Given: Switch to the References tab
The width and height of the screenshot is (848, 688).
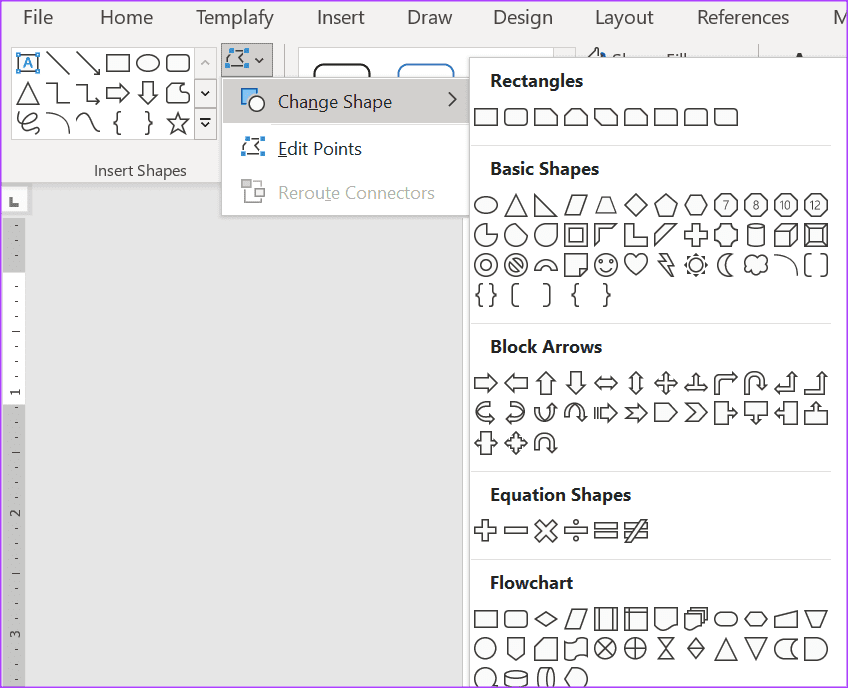Looking at the screenshot, I should click(743, 18).
